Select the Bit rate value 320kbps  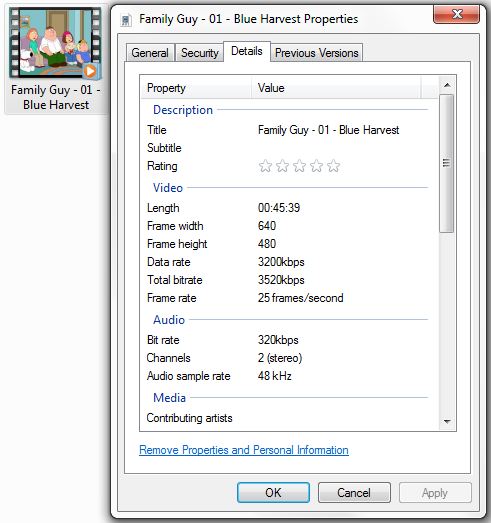click(278, 340)
